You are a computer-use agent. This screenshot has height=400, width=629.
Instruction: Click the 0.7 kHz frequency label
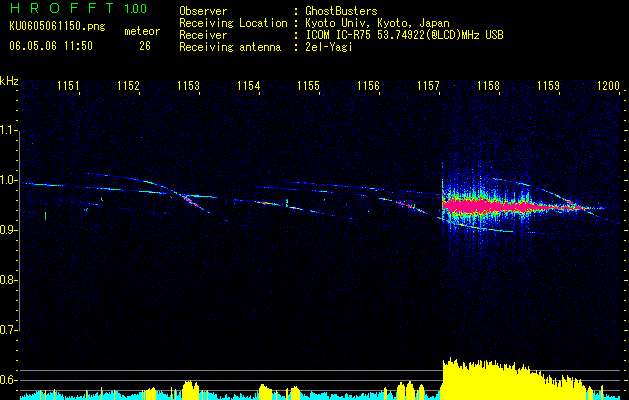pos(8,330)
